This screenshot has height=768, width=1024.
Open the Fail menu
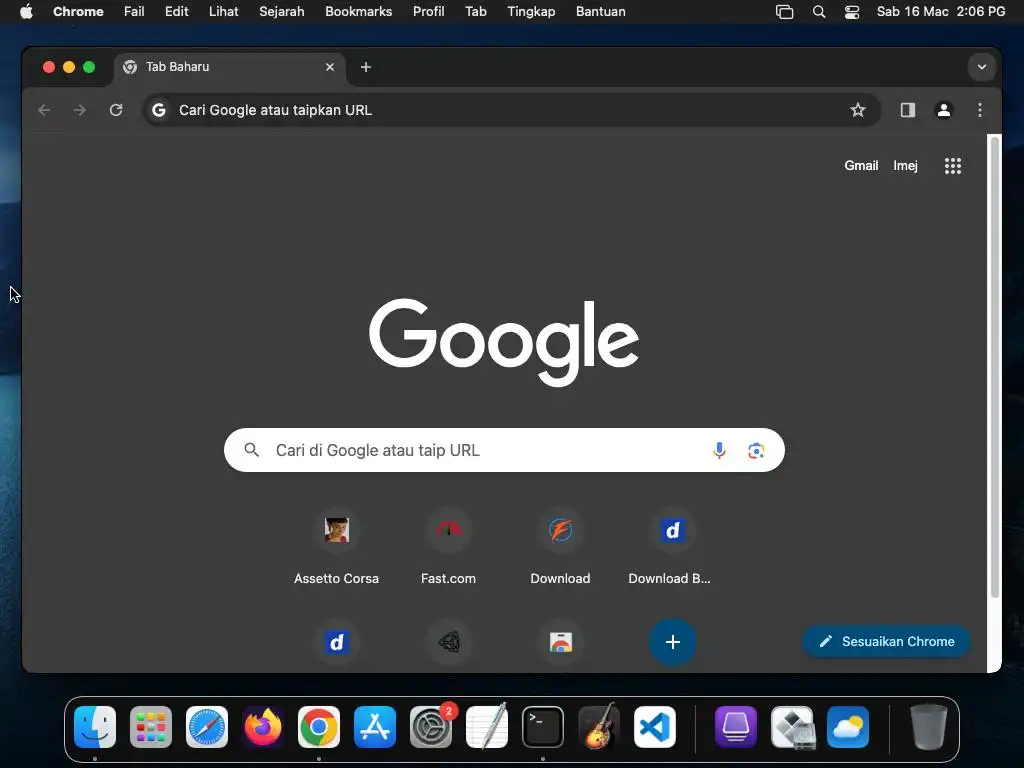pos(134,12)
